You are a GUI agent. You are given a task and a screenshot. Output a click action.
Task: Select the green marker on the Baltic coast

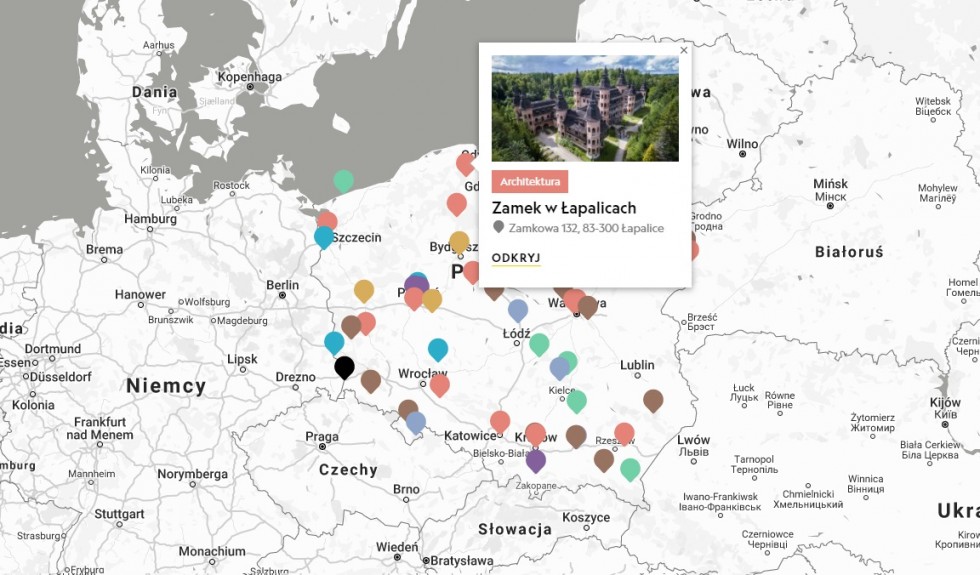343,181
